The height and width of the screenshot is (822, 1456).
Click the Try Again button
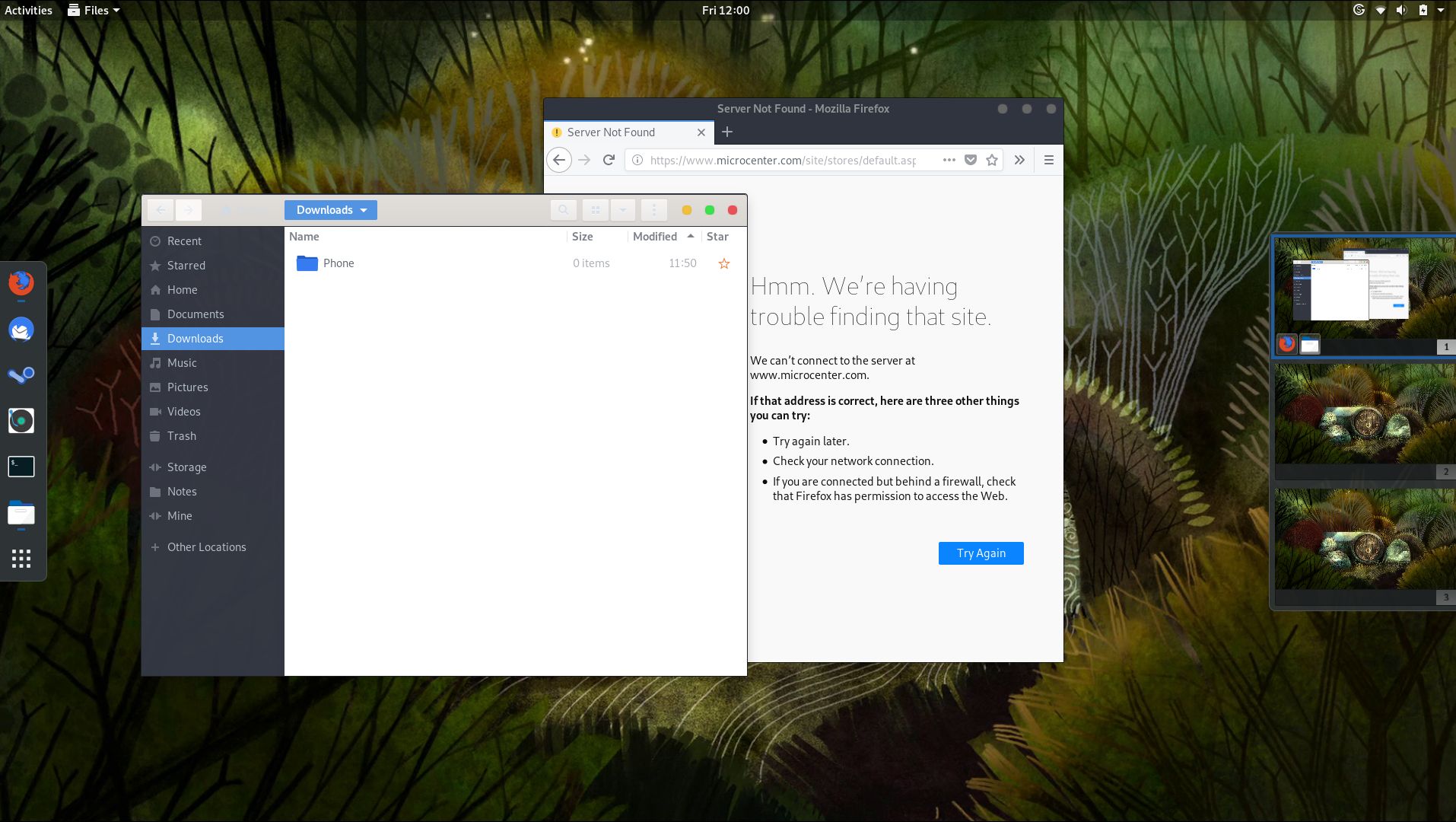980,553
